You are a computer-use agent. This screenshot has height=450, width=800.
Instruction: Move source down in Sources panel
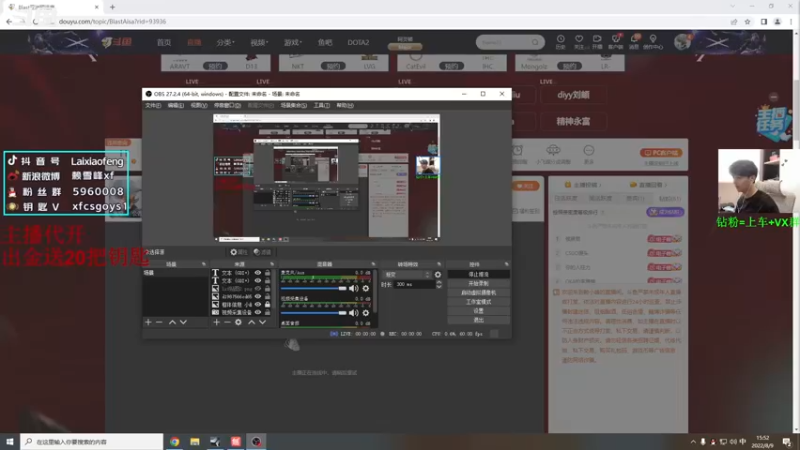point(262,322)
